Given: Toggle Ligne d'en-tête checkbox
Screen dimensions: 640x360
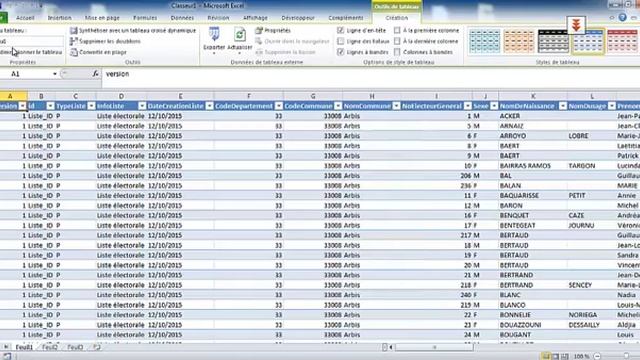Looking at the screenshot, I should click(x=340, y=30).
